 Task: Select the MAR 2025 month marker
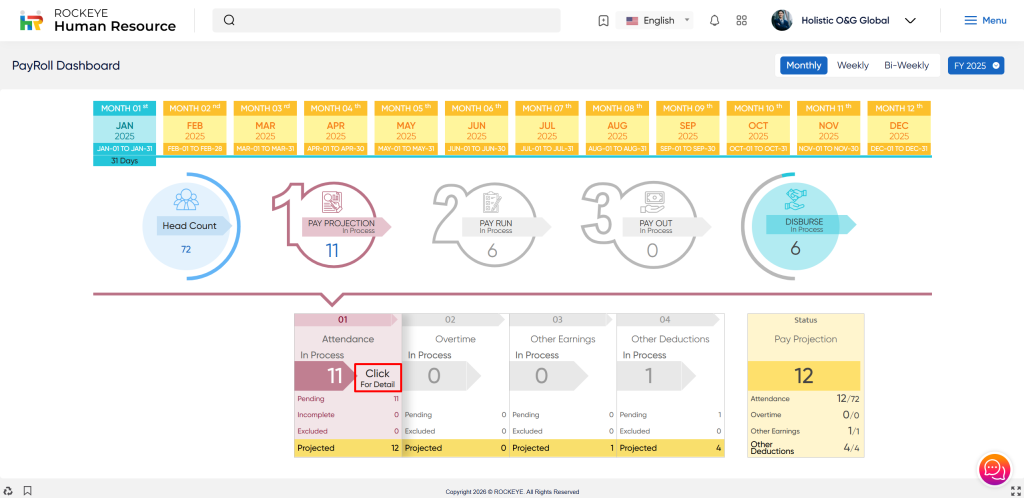pyautogui.click(x=265, y=130)
